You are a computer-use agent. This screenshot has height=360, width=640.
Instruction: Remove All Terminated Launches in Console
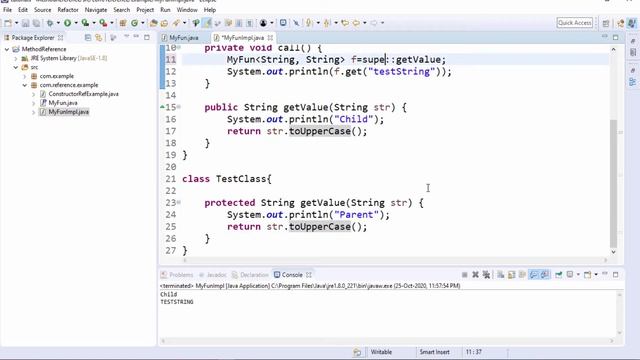coord(486,275)
